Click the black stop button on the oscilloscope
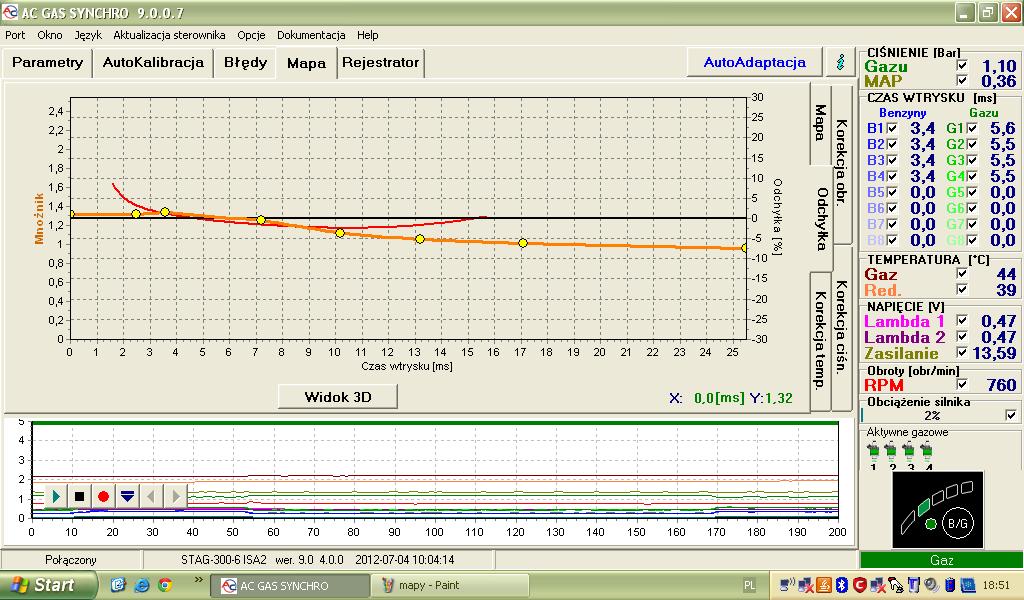The image size is (1024, 600). click(x=79, y=495)
